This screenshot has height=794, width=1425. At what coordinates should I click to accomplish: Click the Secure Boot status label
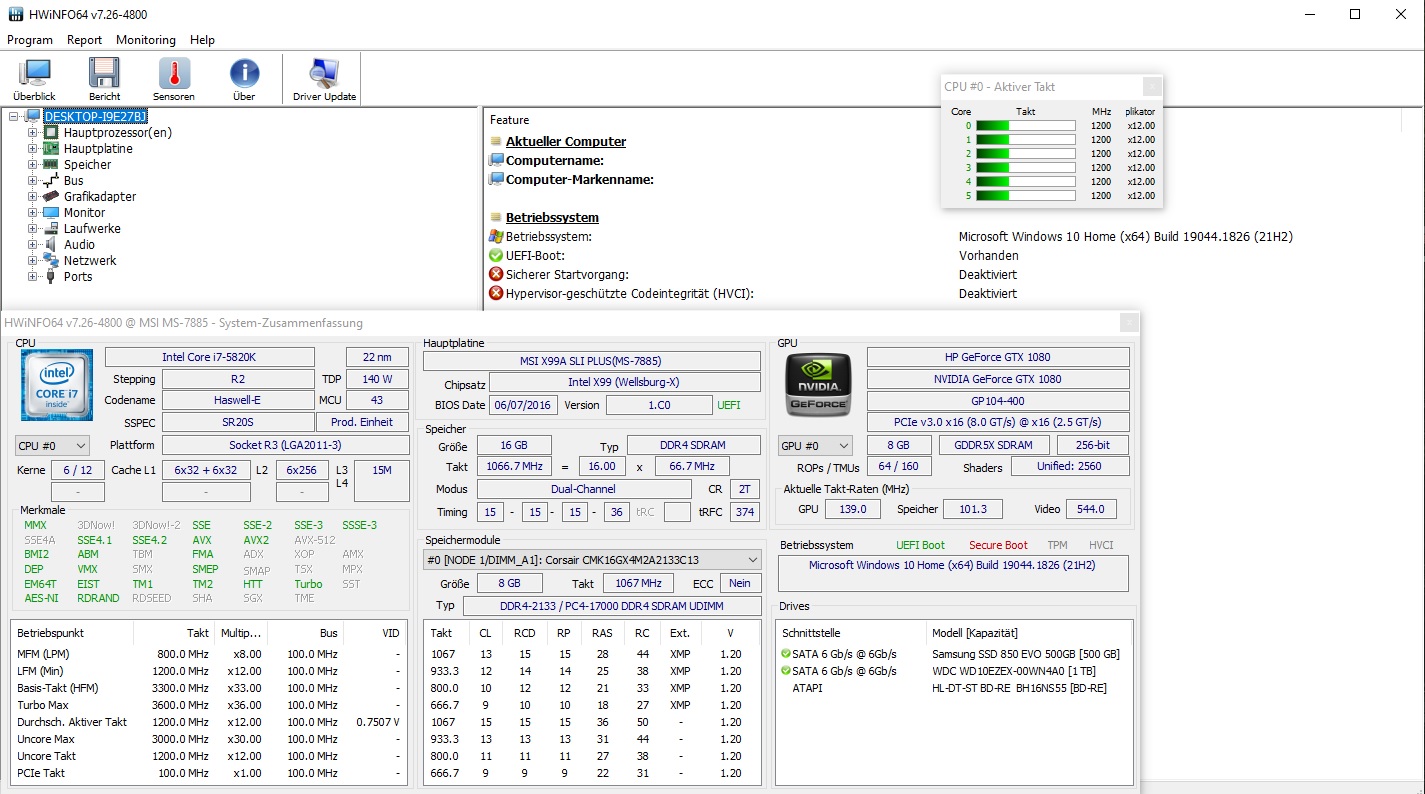(x=998, y=545)
